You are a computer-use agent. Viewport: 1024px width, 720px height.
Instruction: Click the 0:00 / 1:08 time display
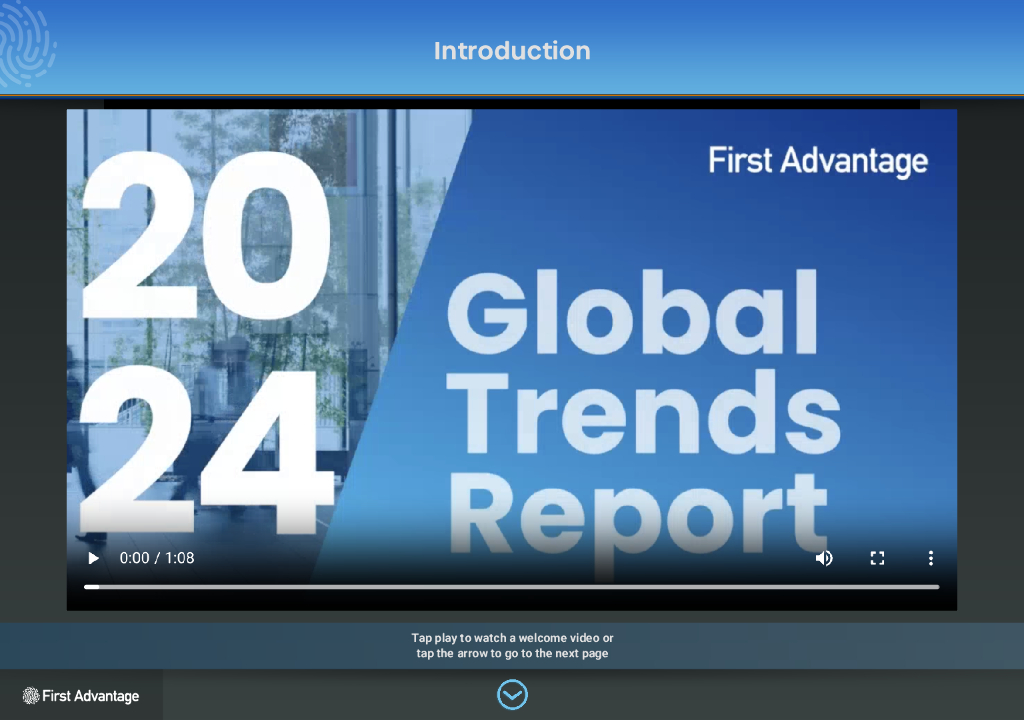point(157,558)
